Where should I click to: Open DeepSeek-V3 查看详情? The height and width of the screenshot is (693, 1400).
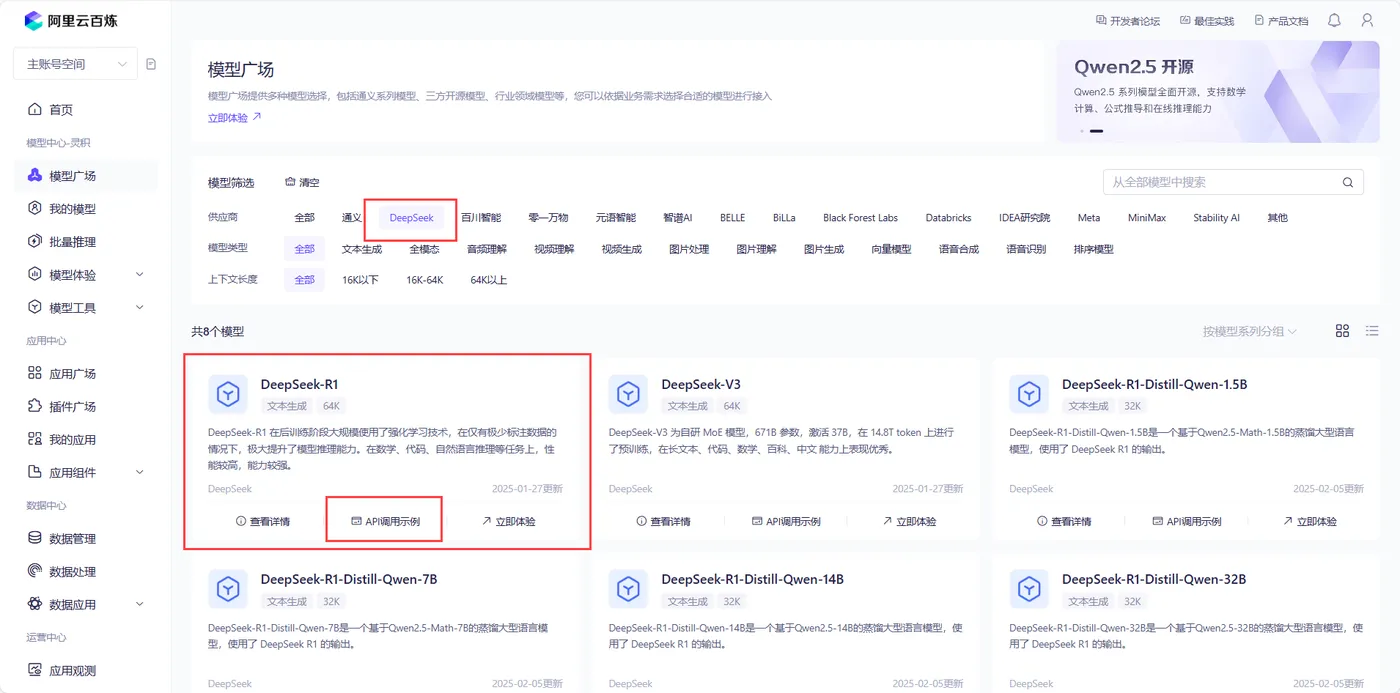pyautogui.click(x=663, y=521)
